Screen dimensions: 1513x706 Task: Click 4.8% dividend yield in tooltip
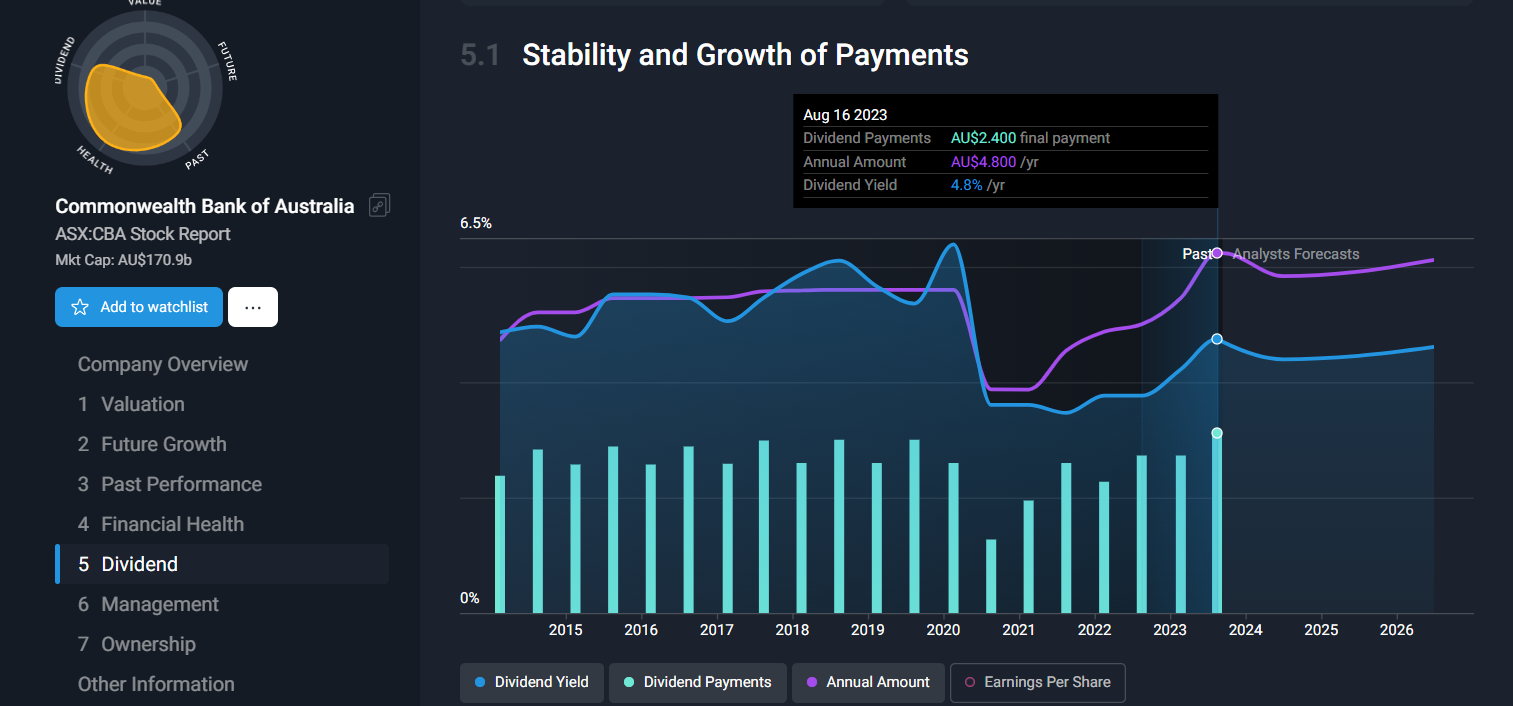[967, 185]
